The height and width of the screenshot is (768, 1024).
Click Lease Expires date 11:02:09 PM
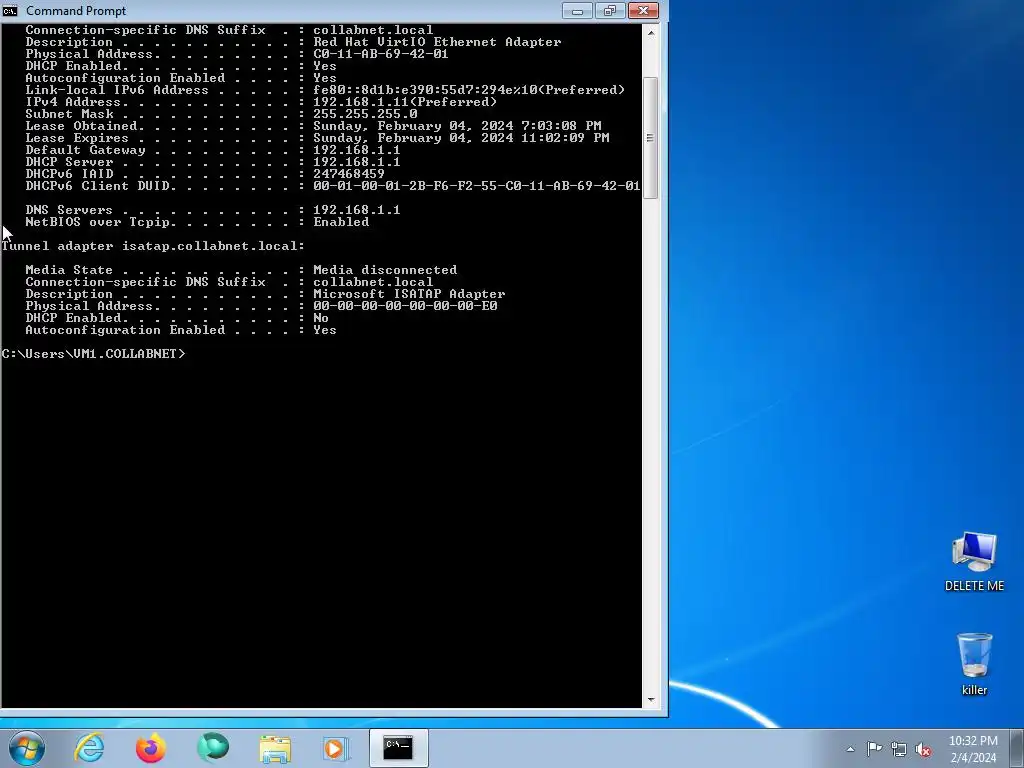461,138
